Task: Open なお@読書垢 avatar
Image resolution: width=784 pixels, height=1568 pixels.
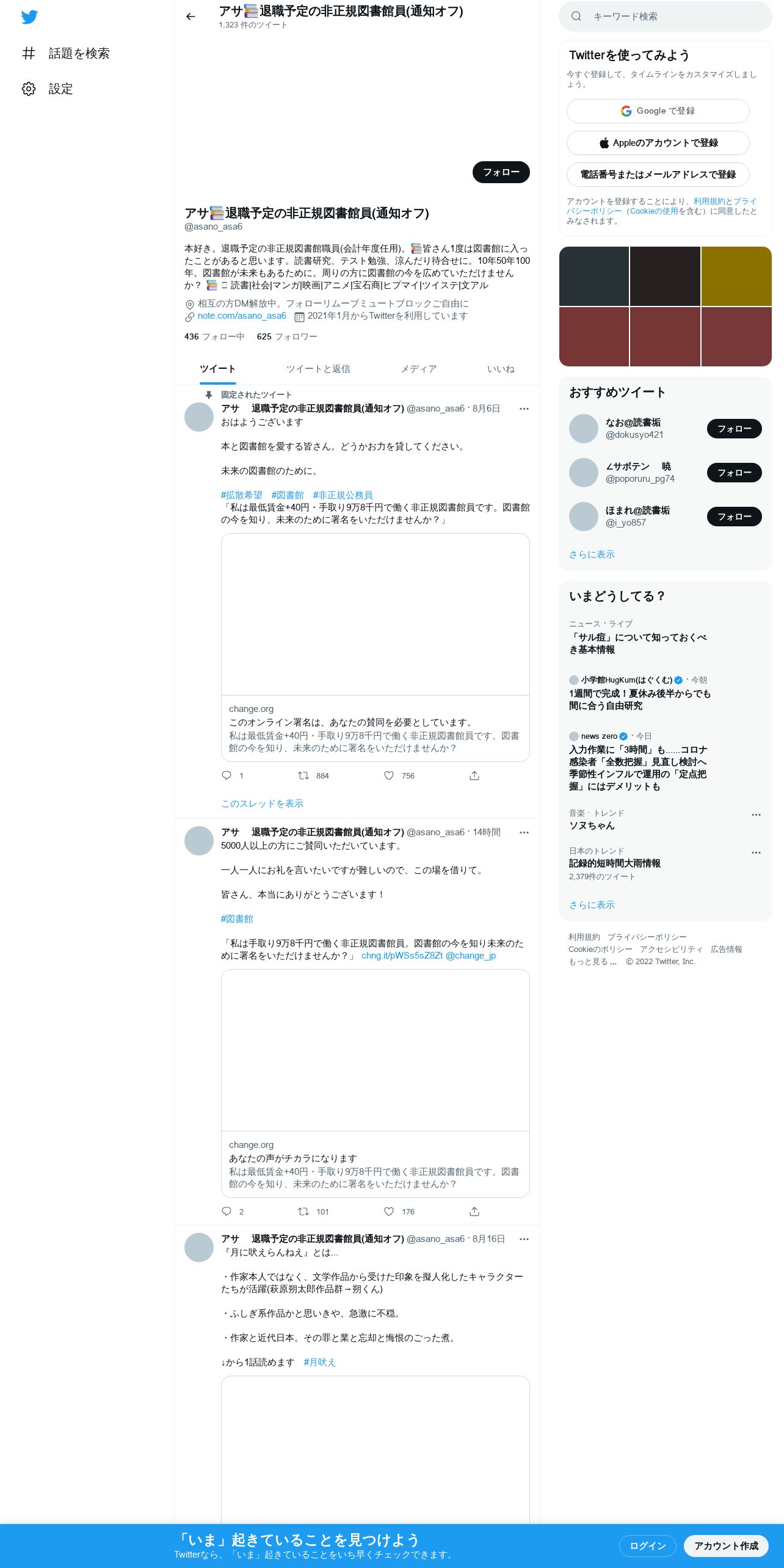Action: point(584,429)
